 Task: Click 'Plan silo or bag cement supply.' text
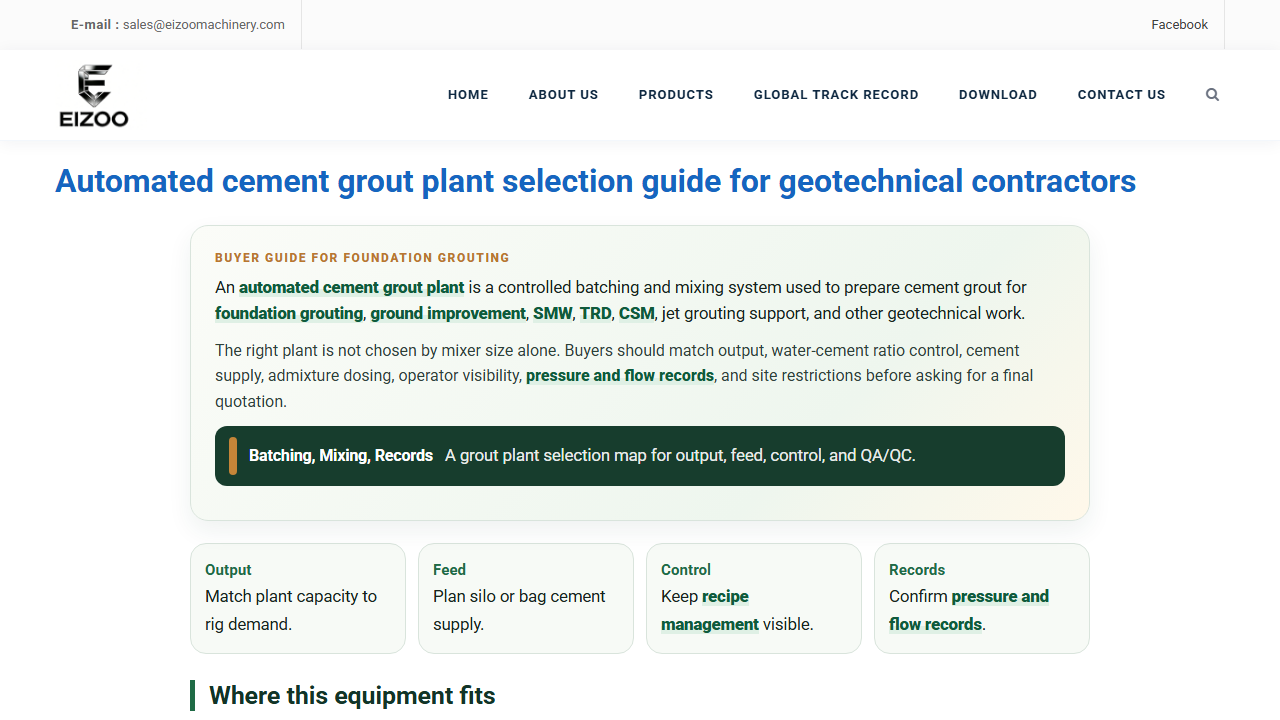pos(519,610)
